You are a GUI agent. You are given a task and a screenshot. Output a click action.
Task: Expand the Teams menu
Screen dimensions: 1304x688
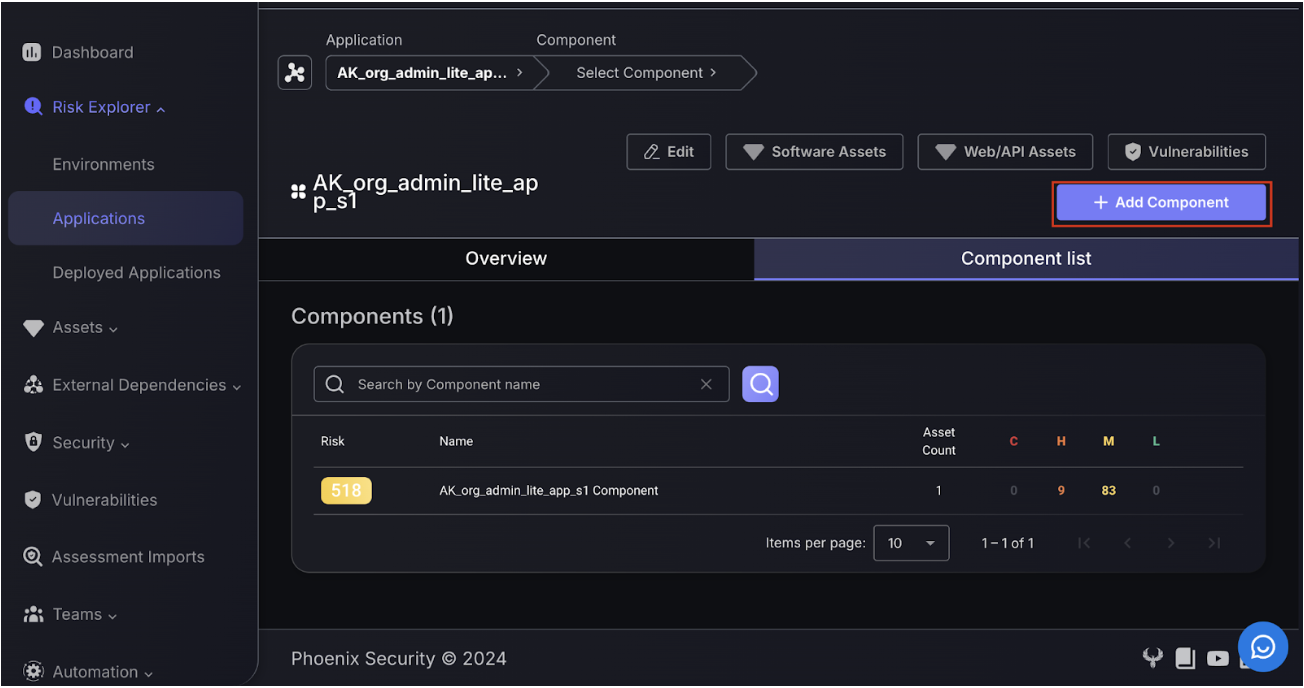112,616
